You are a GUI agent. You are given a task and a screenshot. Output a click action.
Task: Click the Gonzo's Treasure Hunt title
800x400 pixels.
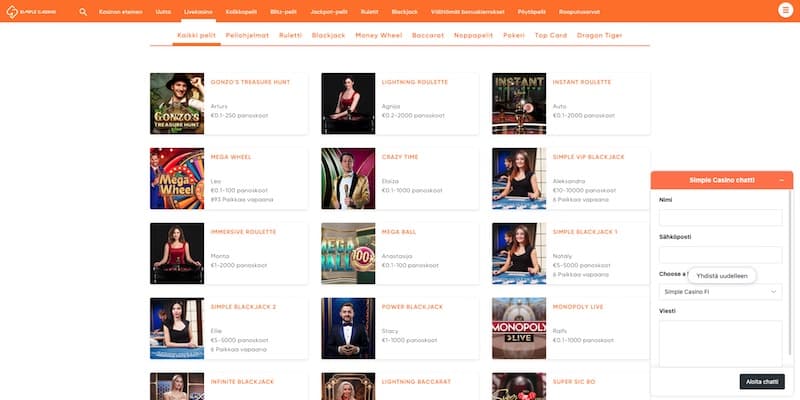(250, 82)
